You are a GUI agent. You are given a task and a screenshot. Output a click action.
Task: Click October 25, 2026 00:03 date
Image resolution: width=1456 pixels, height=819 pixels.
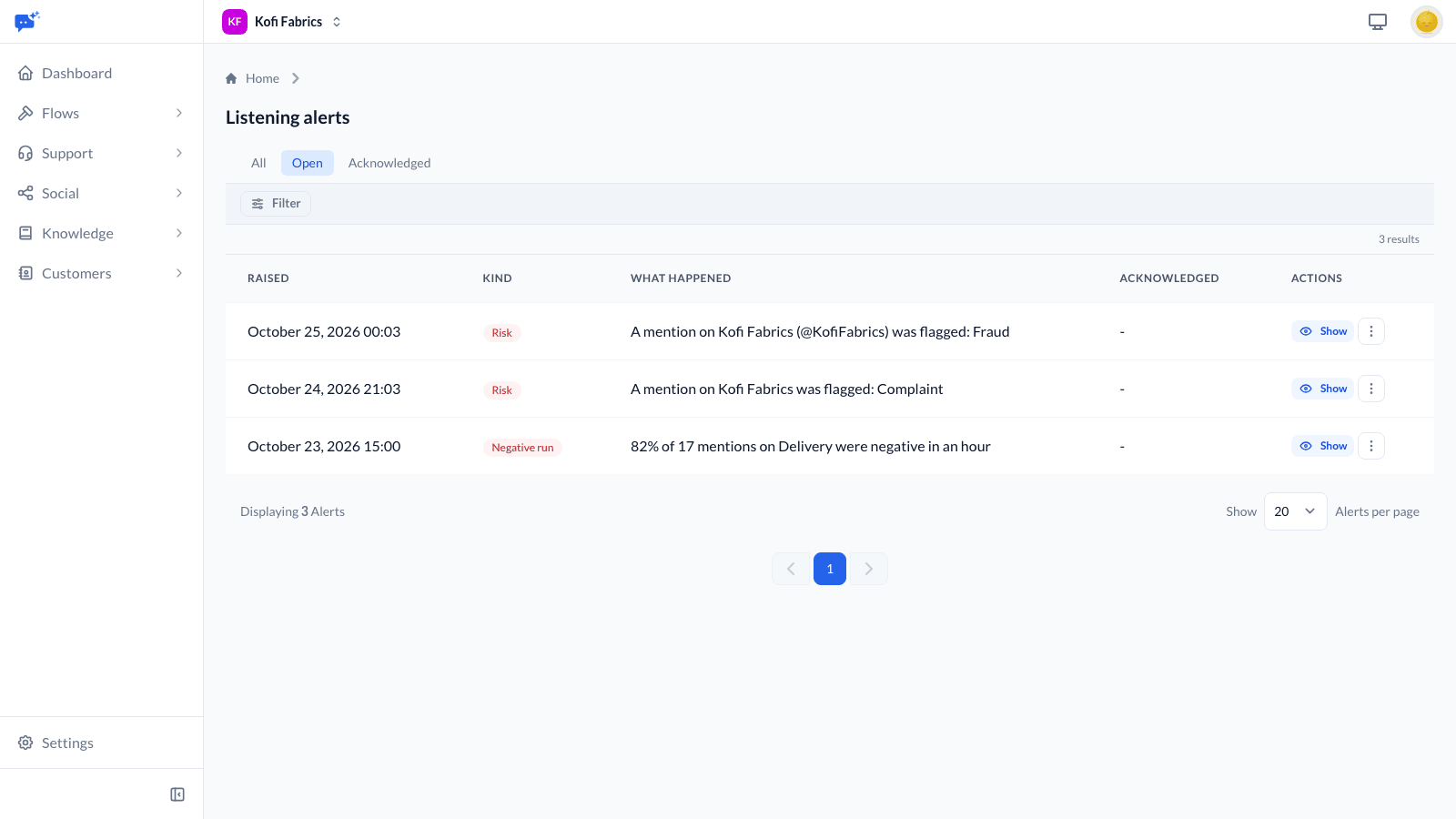[324, 331]
